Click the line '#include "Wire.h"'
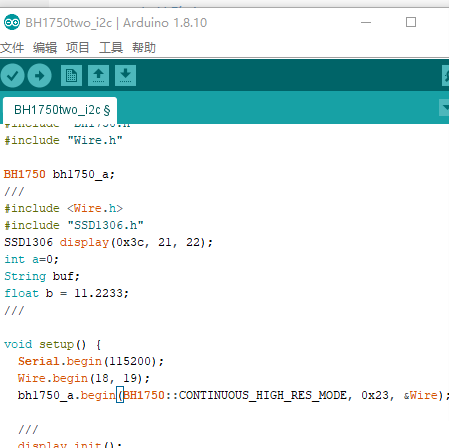This screenshot has height=448, width=449. [x=63, y=140]
